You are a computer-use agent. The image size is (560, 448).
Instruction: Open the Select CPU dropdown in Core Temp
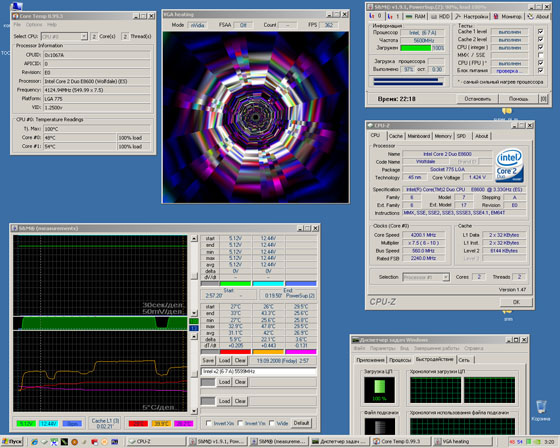(x=84, y=36)
